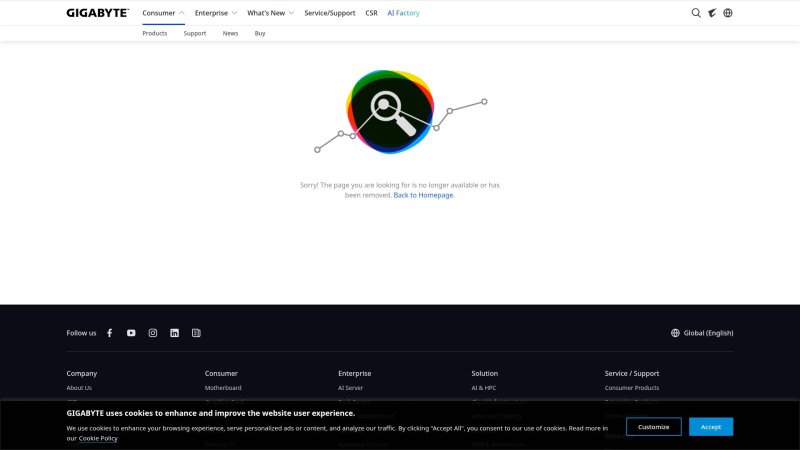Screen dimensions: 800x450
Task: Click the globe language icon in header
Action: click(x=728, y=13)
